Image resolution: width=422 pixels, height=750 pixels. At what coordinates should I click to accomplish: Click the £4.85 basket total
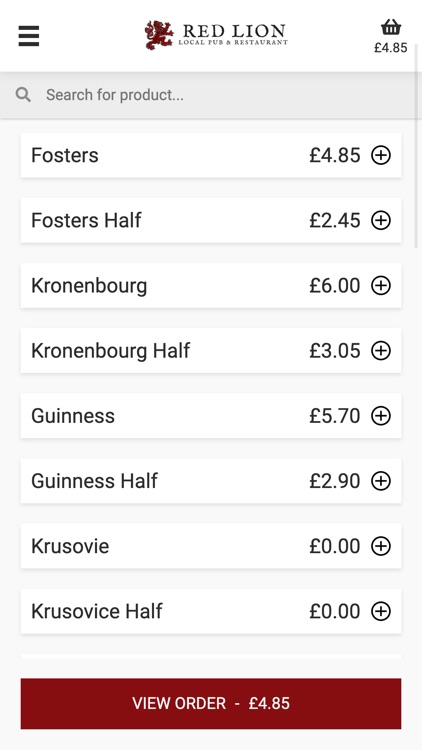point(390,48)
